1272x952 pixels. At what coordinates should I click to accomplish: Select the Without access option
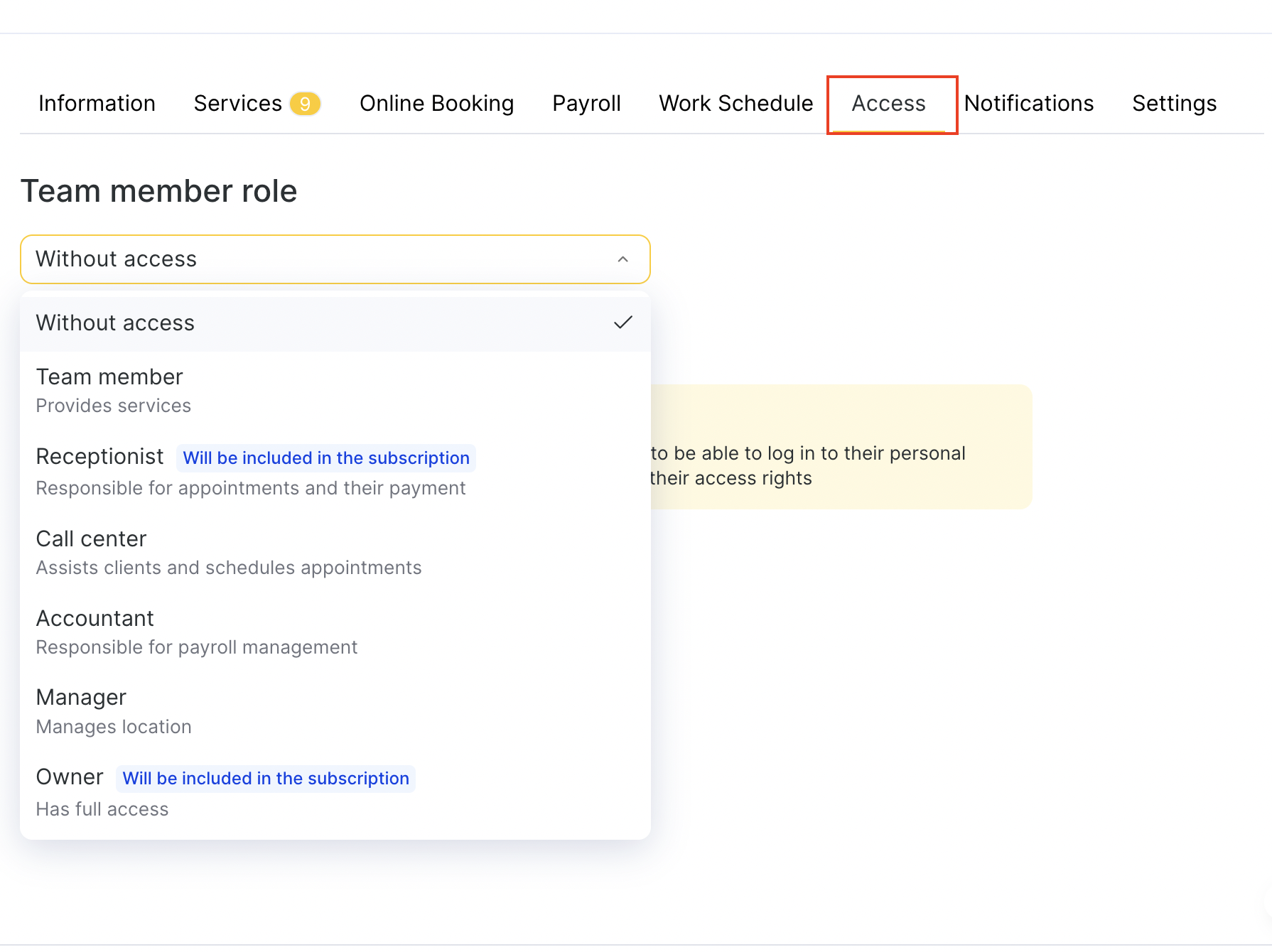point(115,323)
